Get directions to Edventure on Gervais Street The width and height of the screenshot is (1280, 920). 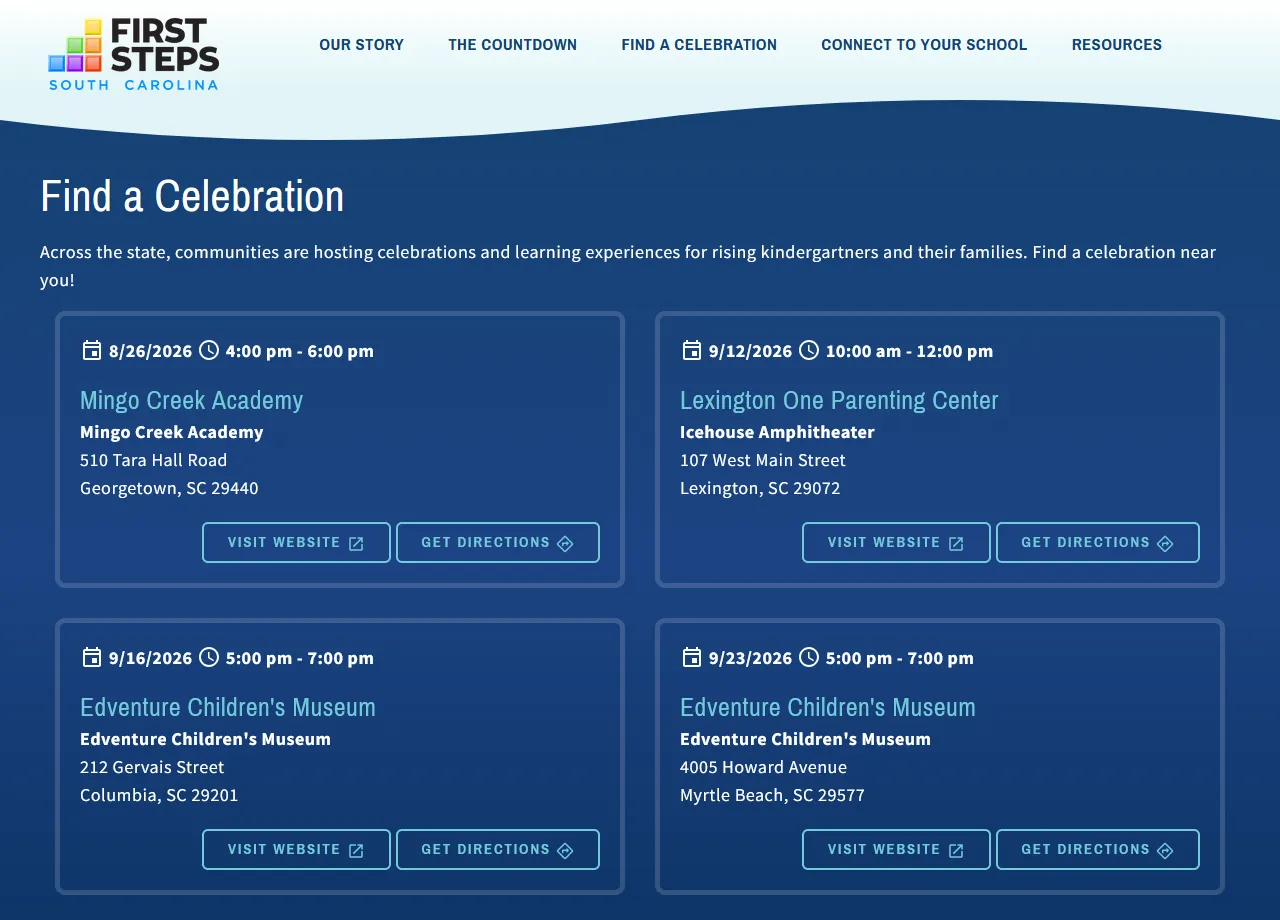(498, 850)
